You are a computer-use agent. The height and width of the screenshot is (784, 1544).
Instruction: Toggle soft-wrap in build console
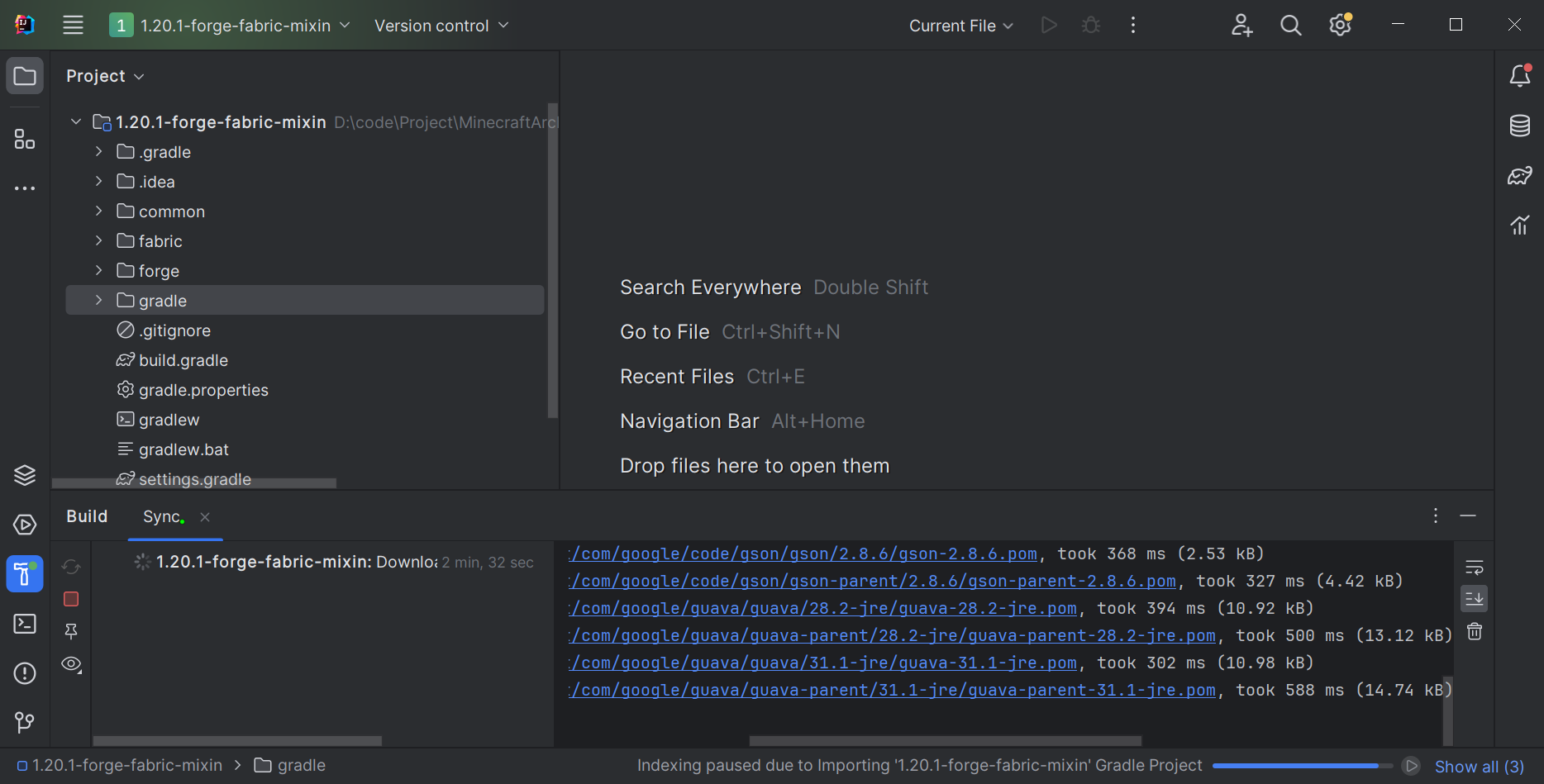[1475, 568]
